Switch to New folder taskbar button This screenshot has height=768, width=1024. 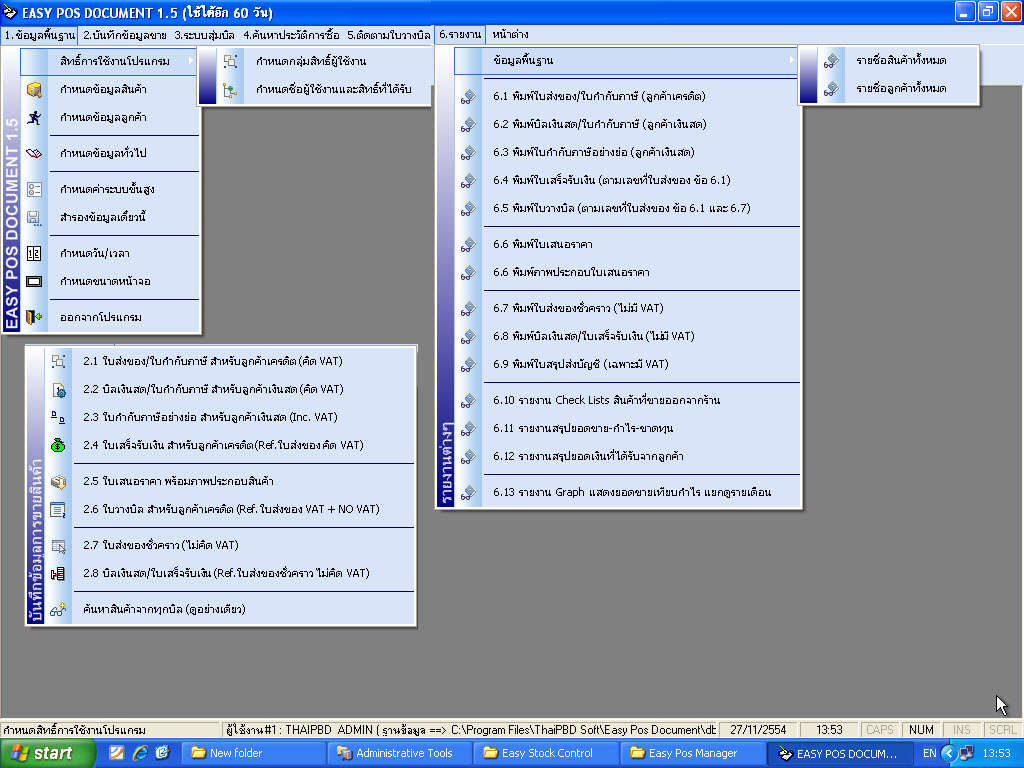pos(251,754)
